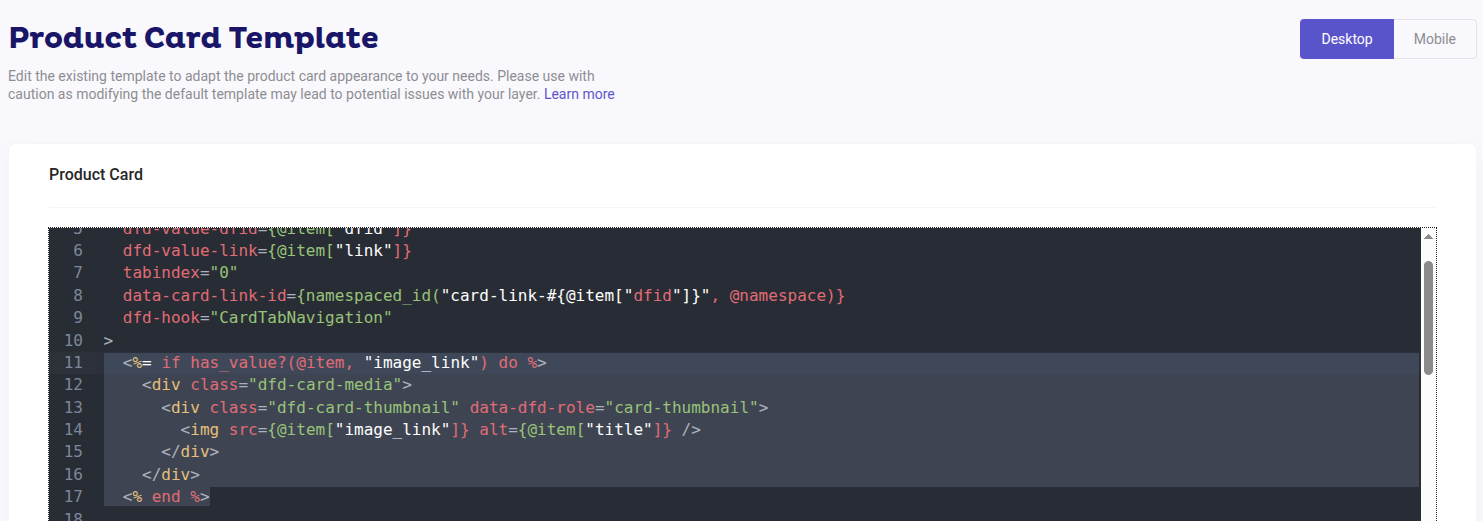Click the <% end %> code line

pos(166,496)
